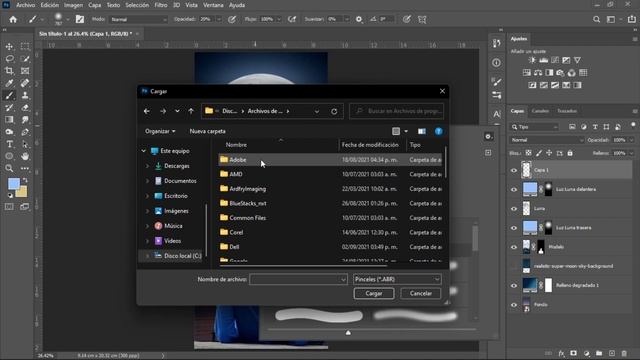Viewport: 640px width, 360px height.
Task: Create new group folder icon in Layers
Action: 599,353
